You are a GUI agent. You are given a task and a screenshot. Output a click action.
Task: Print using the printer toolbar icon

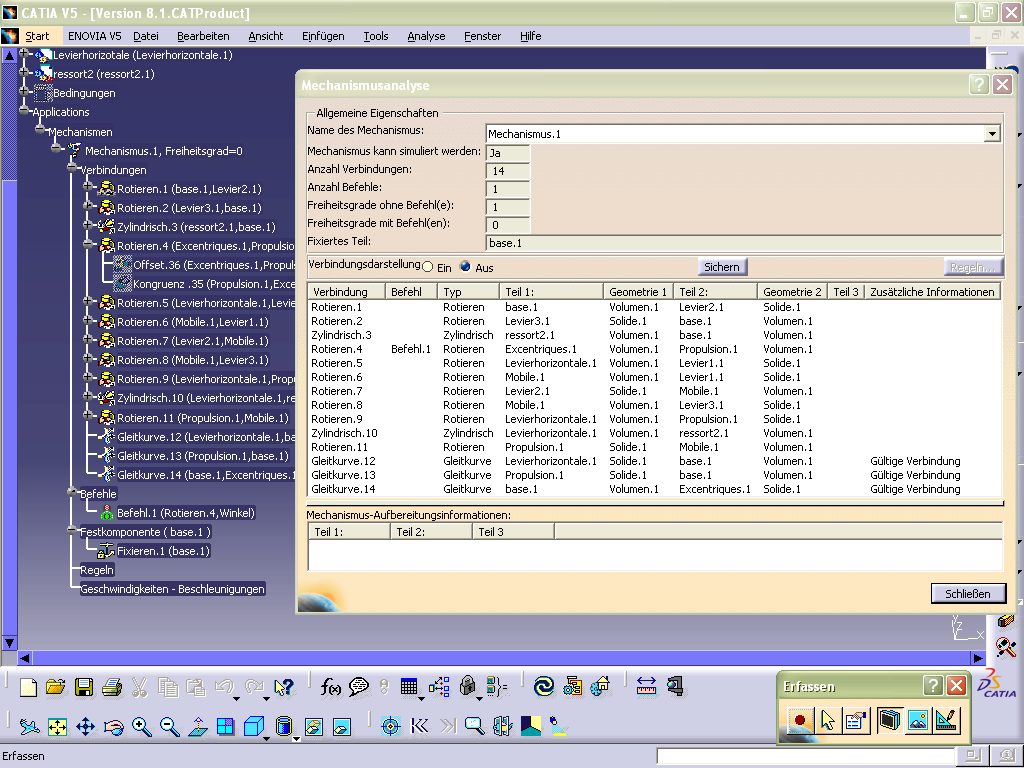112,687
